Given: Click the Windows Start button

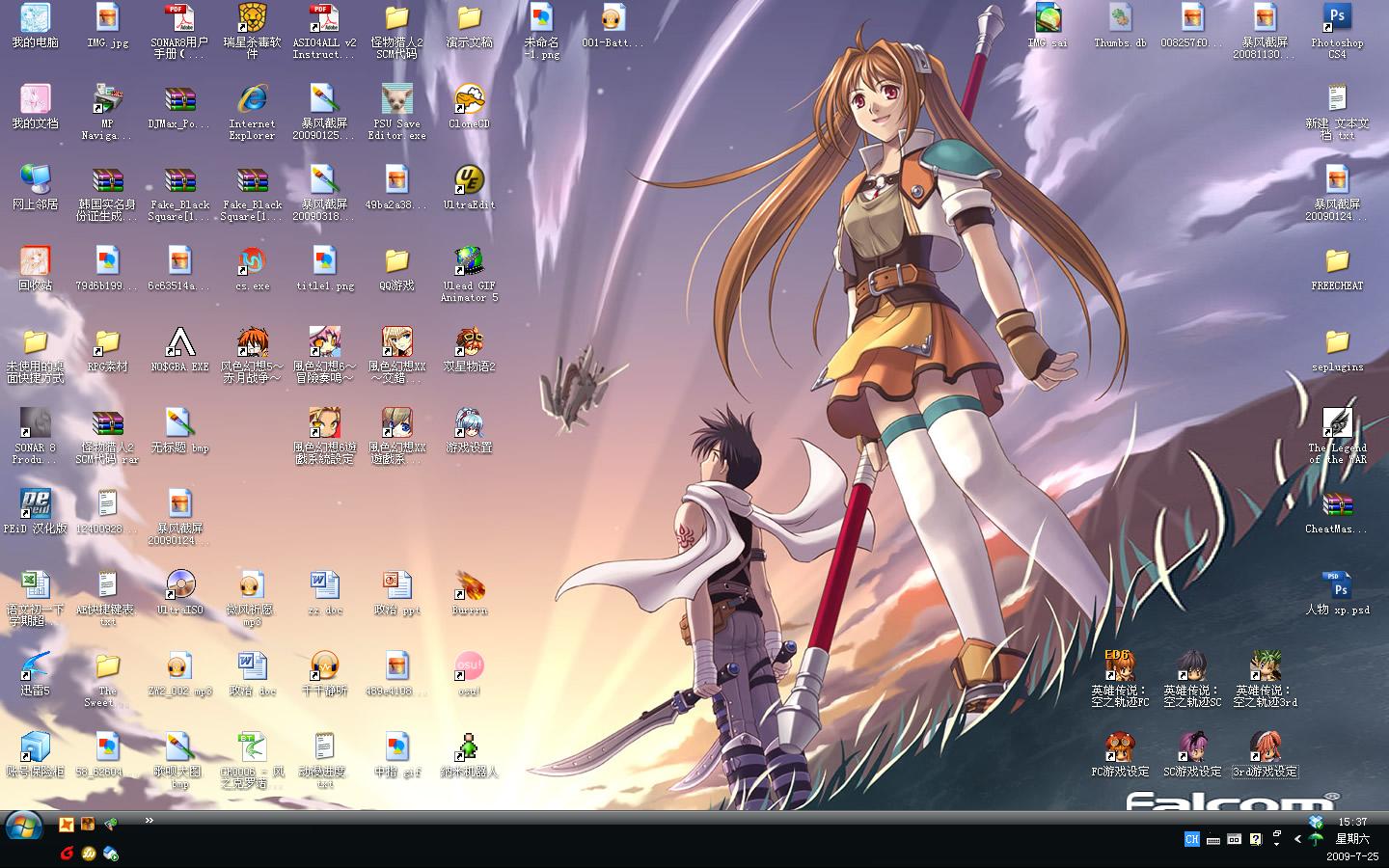Looking at the screenshot, I should pyautogui.click(x=23, y=827).
